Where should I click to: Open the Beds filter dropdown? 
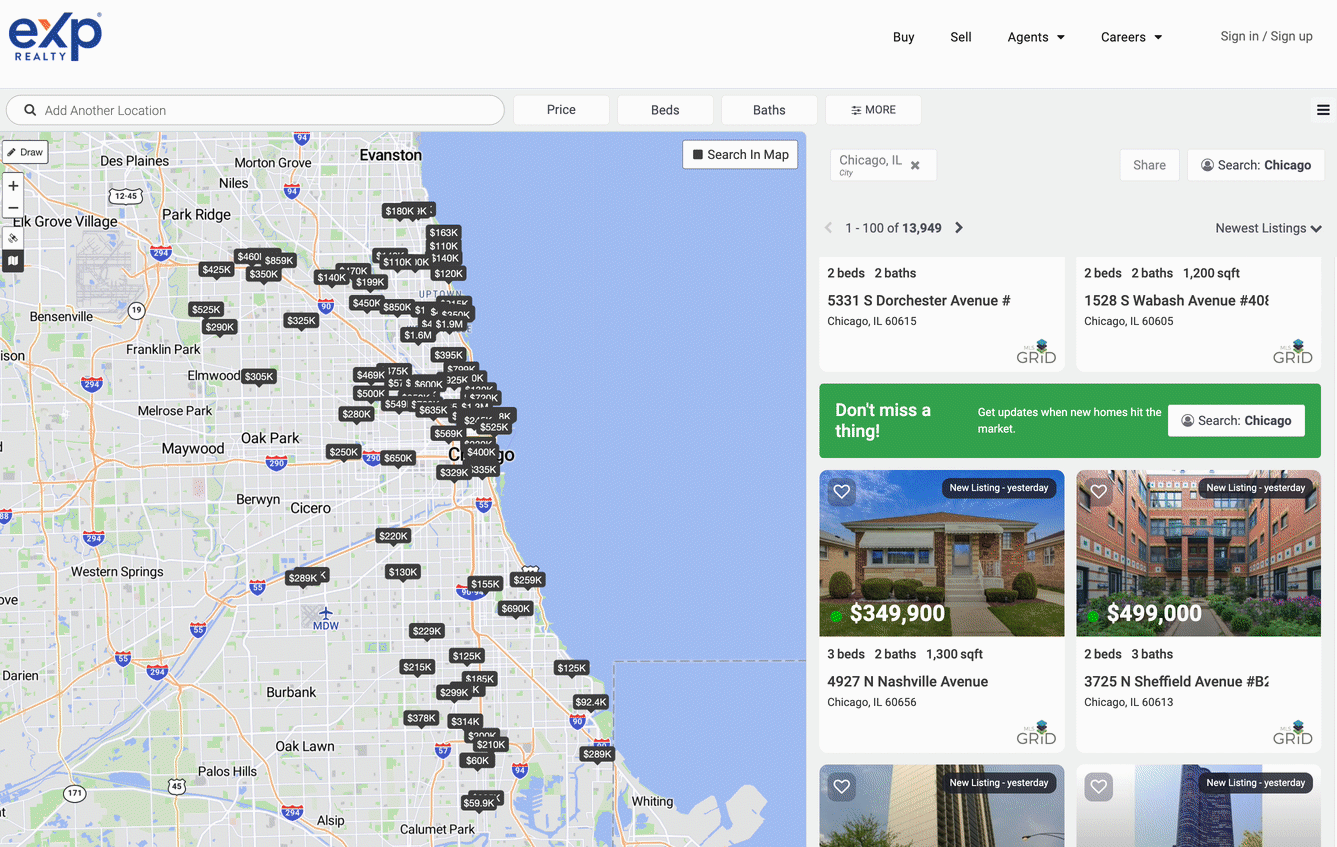pos(665,110)
